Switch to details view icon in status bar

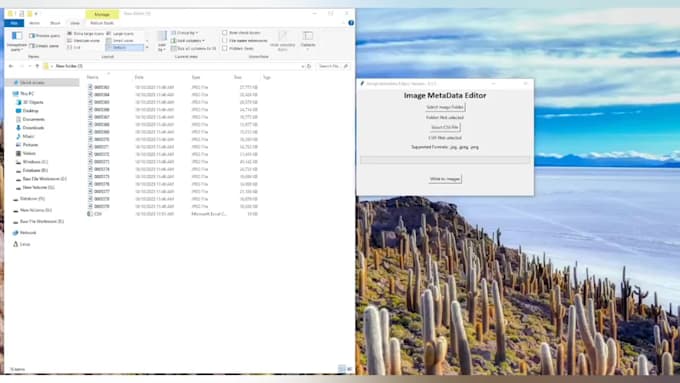341,369
